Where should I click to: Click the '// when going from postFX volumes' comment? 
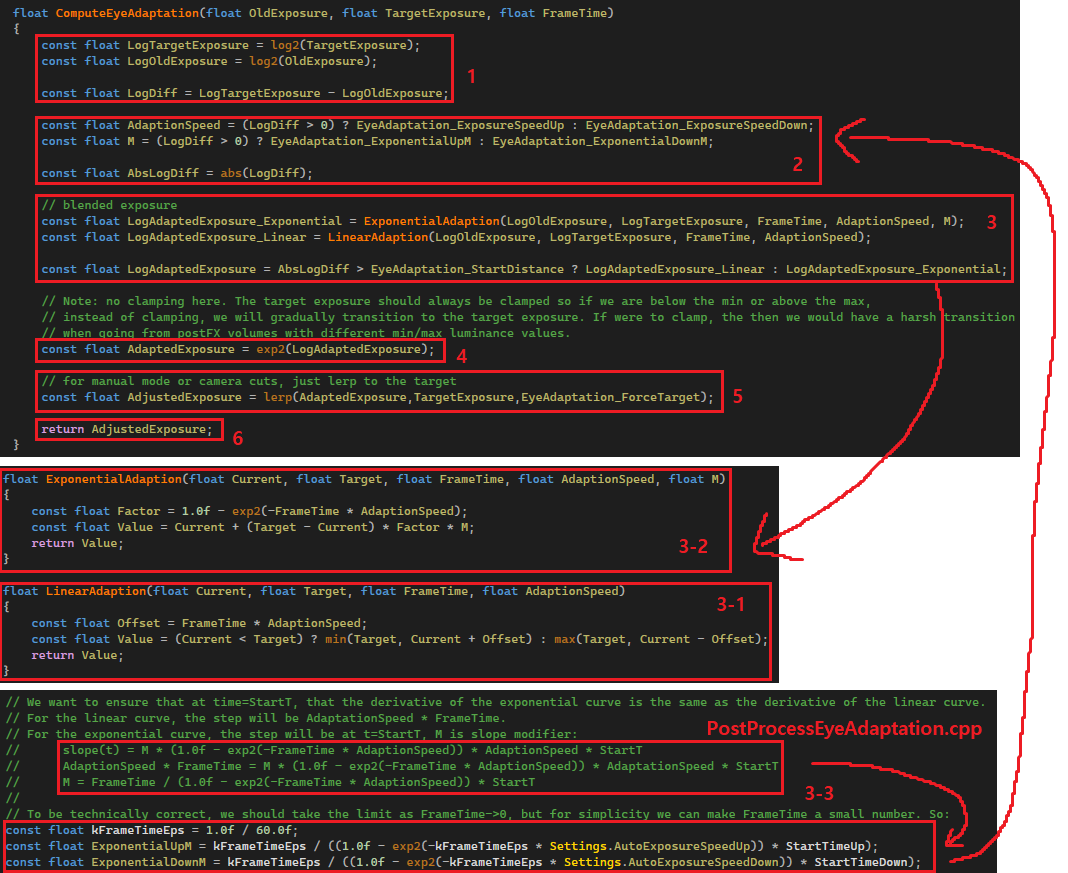[x=304, y=334]
